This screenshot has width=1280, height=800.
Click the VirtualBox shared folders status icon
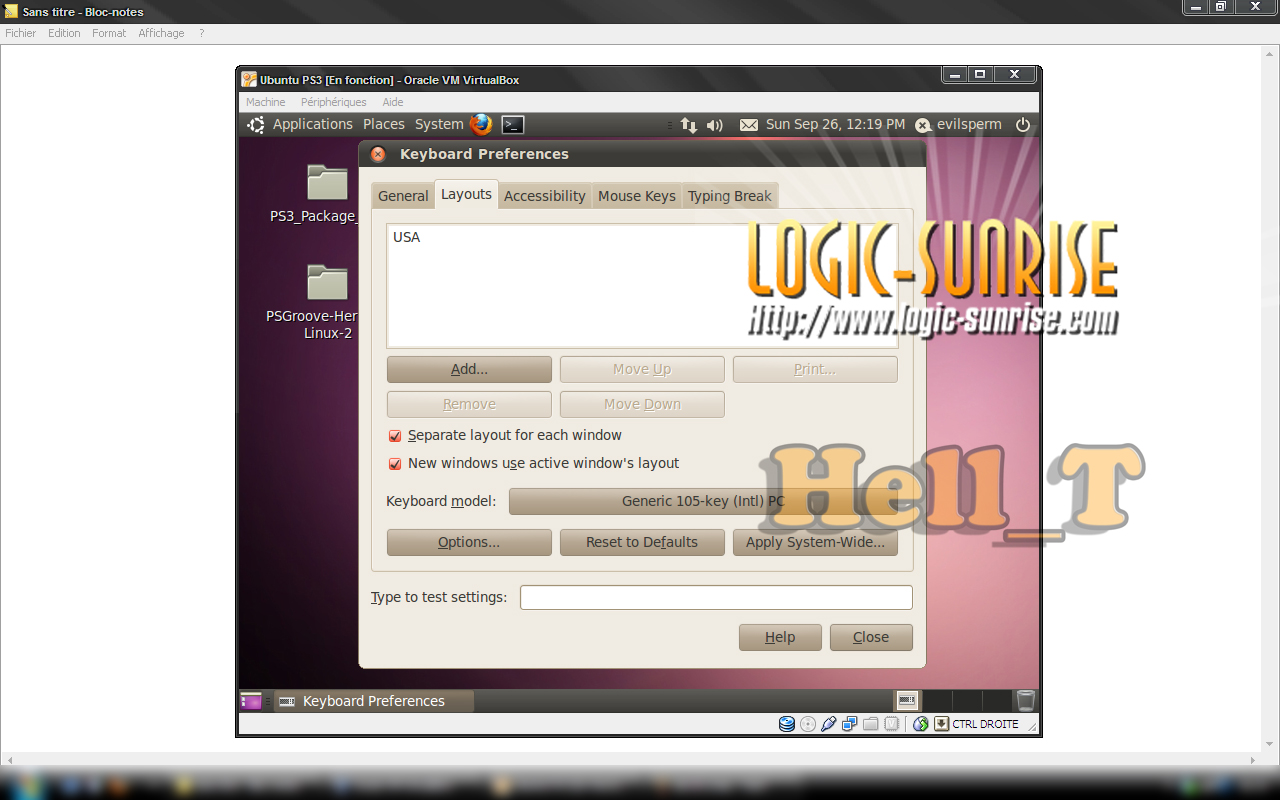[x=870, y=724]
